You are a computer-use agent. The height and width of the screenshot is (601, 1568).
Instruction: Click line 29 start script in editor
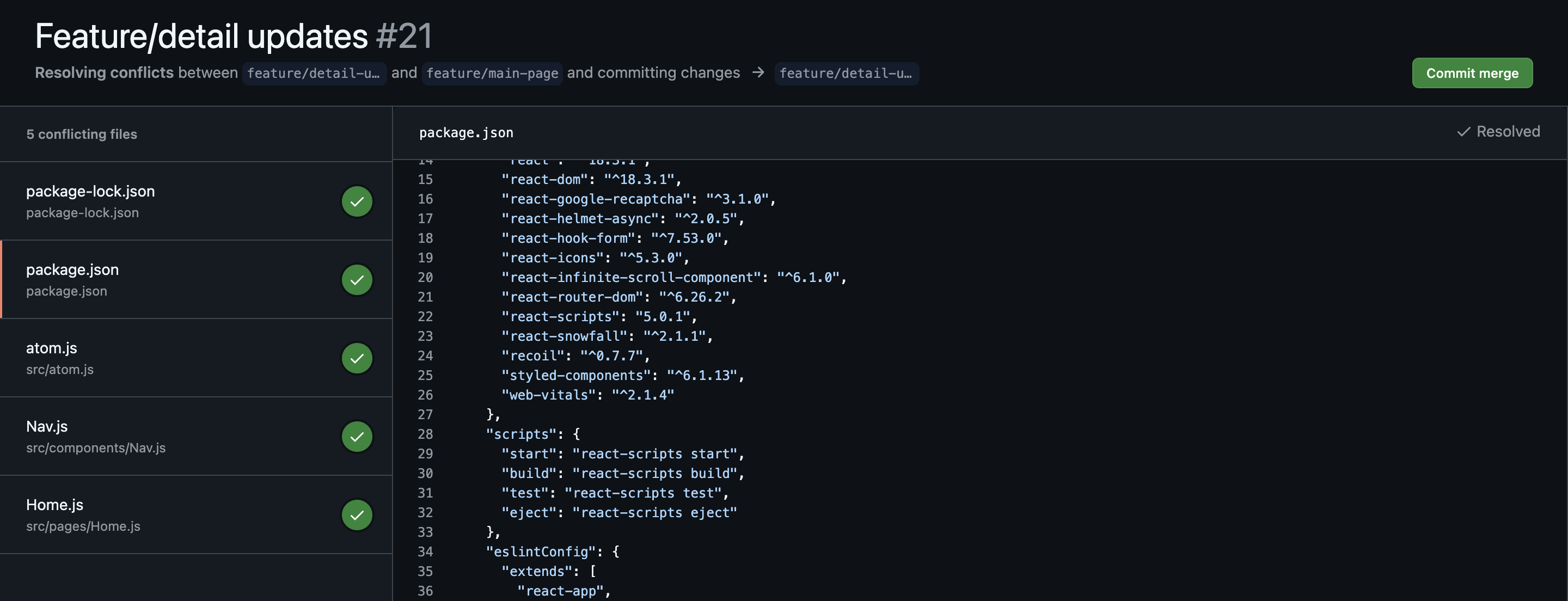622,453
